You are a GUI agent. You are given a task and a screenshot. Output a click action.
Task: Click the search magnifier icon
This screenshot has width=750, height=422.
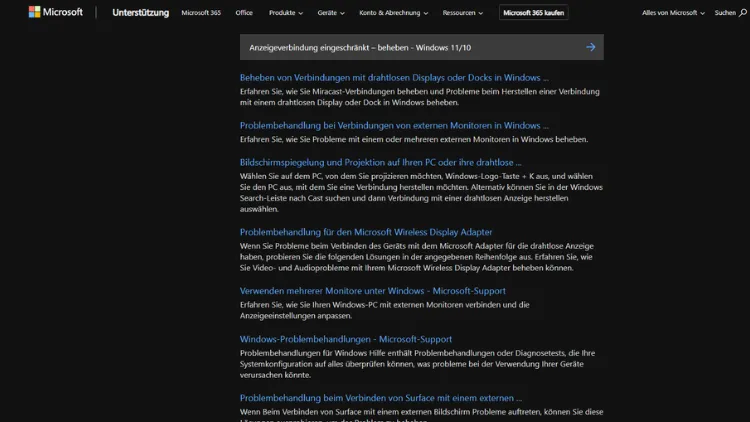[x=742, y=13]
